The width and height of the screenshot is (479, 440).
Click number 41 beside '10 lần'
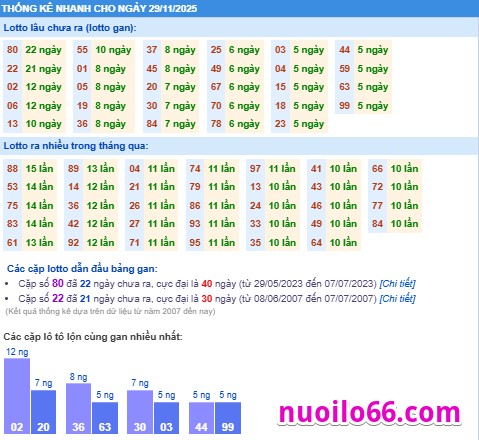(316, 168)
